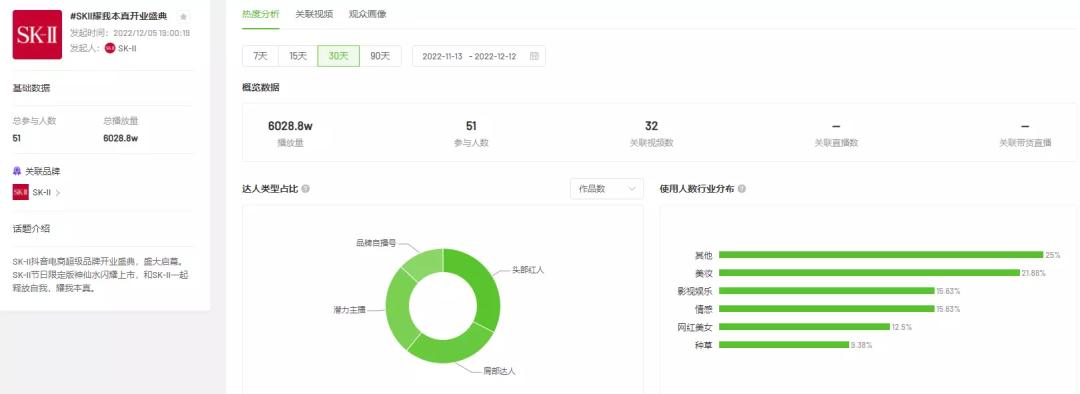Click the 肩部达人 chart label

[x=499, y=371]
